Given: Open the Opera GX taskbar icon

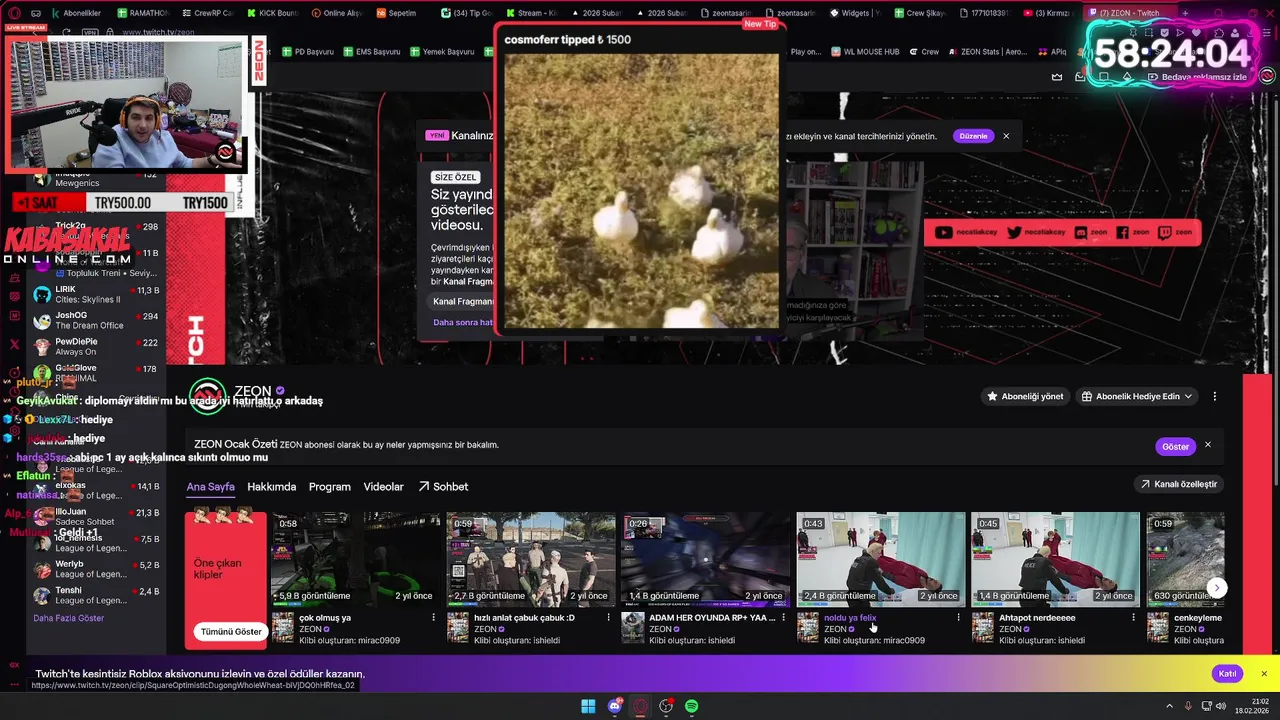Looking at the screenshot, I should (640, 706).
